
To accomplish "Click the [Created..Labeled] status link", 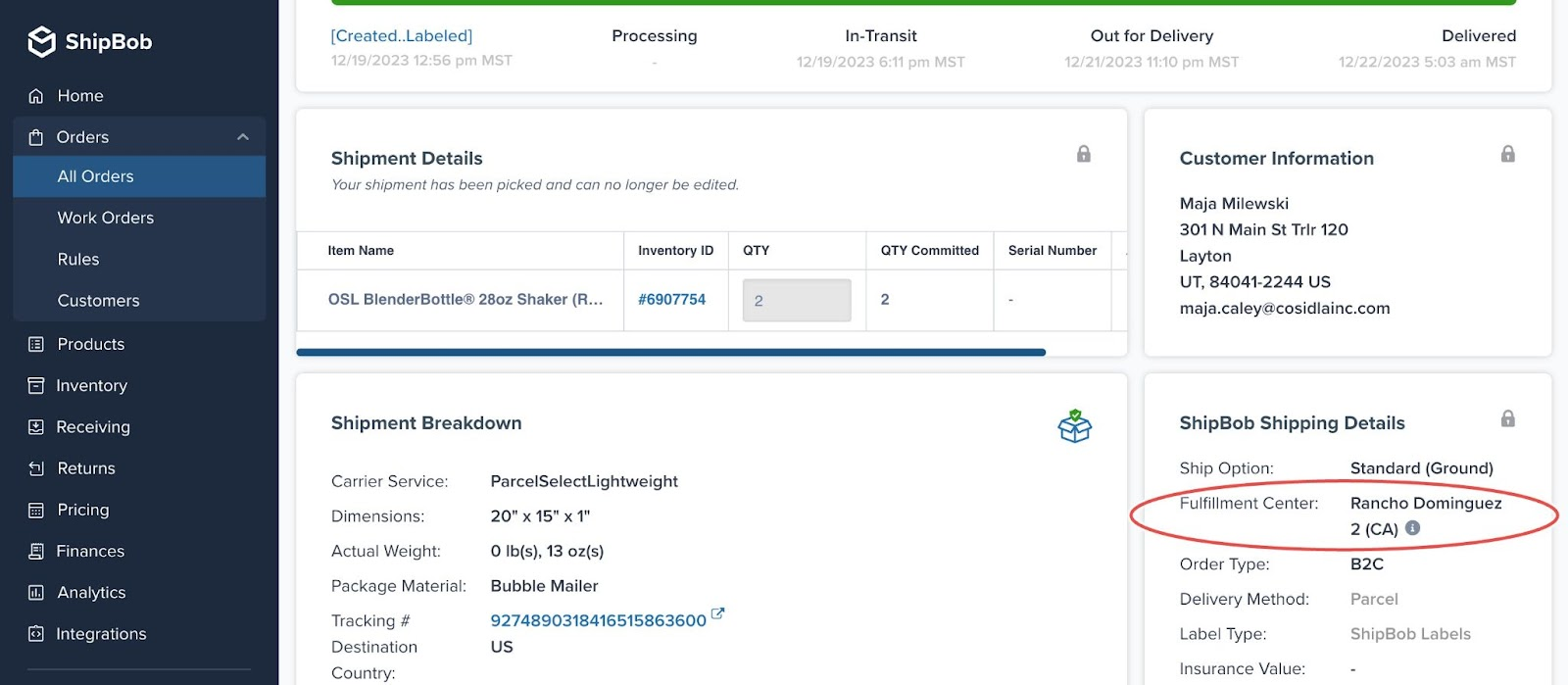I will click(402, 35).
